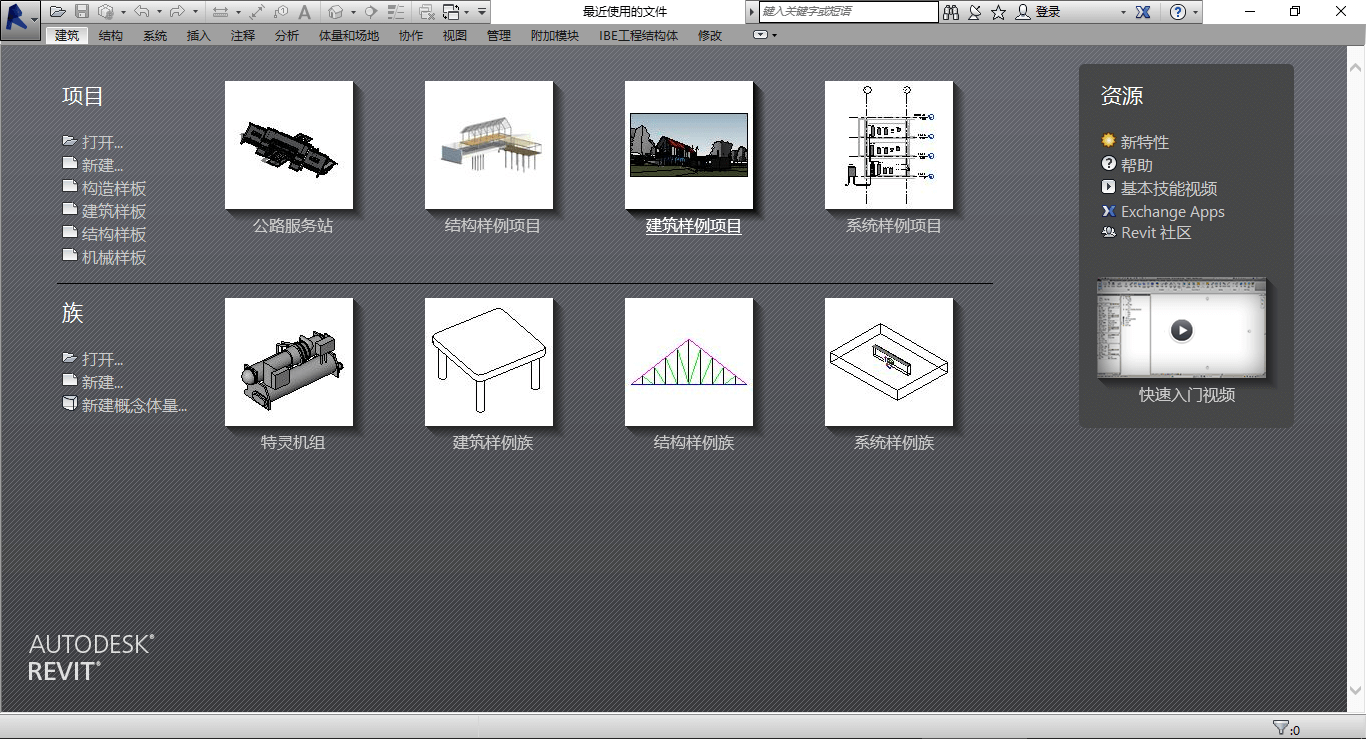Select the Measure distance tool icon
1366x739 pixels.
(220, 12)
